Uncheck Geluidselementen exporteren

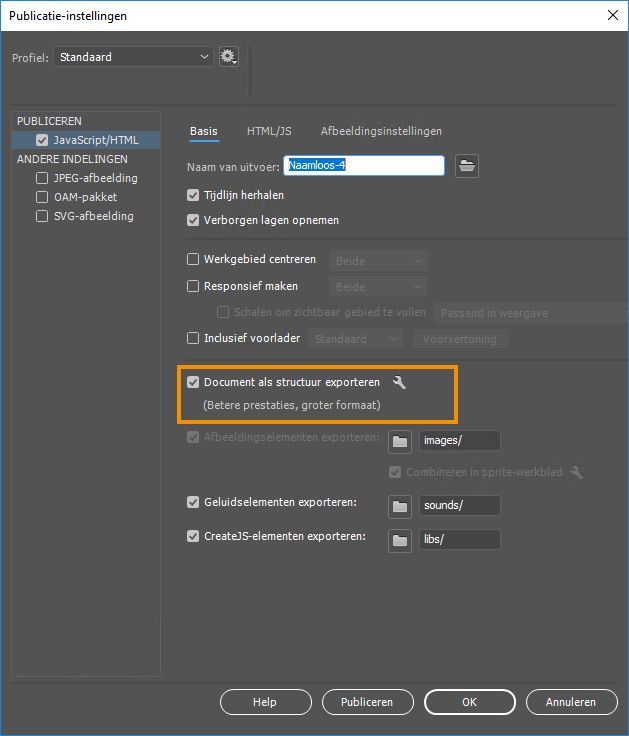click(193, 502)
